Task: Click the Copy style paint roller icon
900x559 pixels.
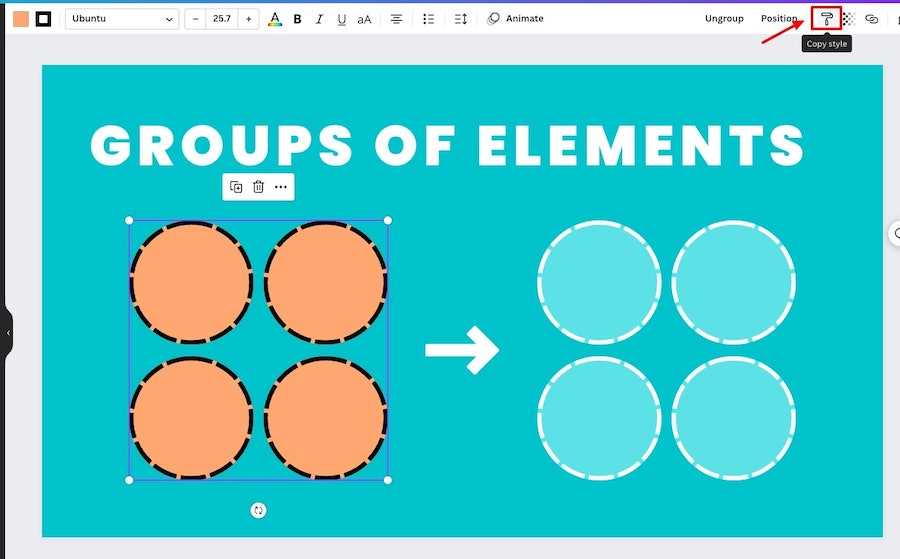Action: click(826, 19)
